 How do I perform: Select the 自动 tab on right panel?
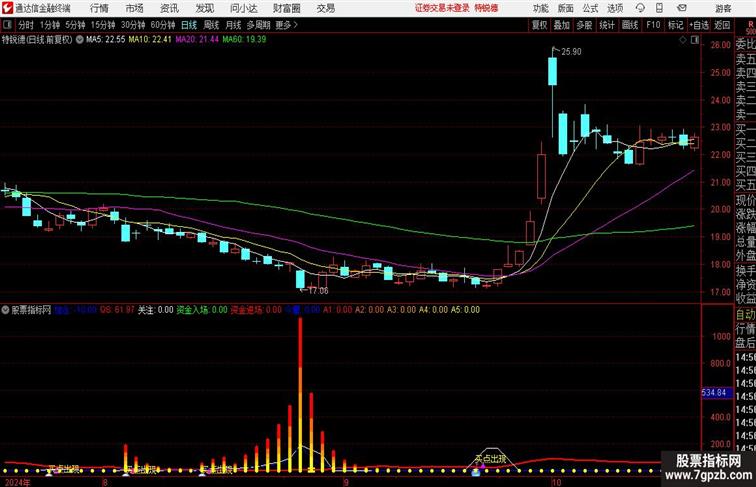(x=745, y=315)
